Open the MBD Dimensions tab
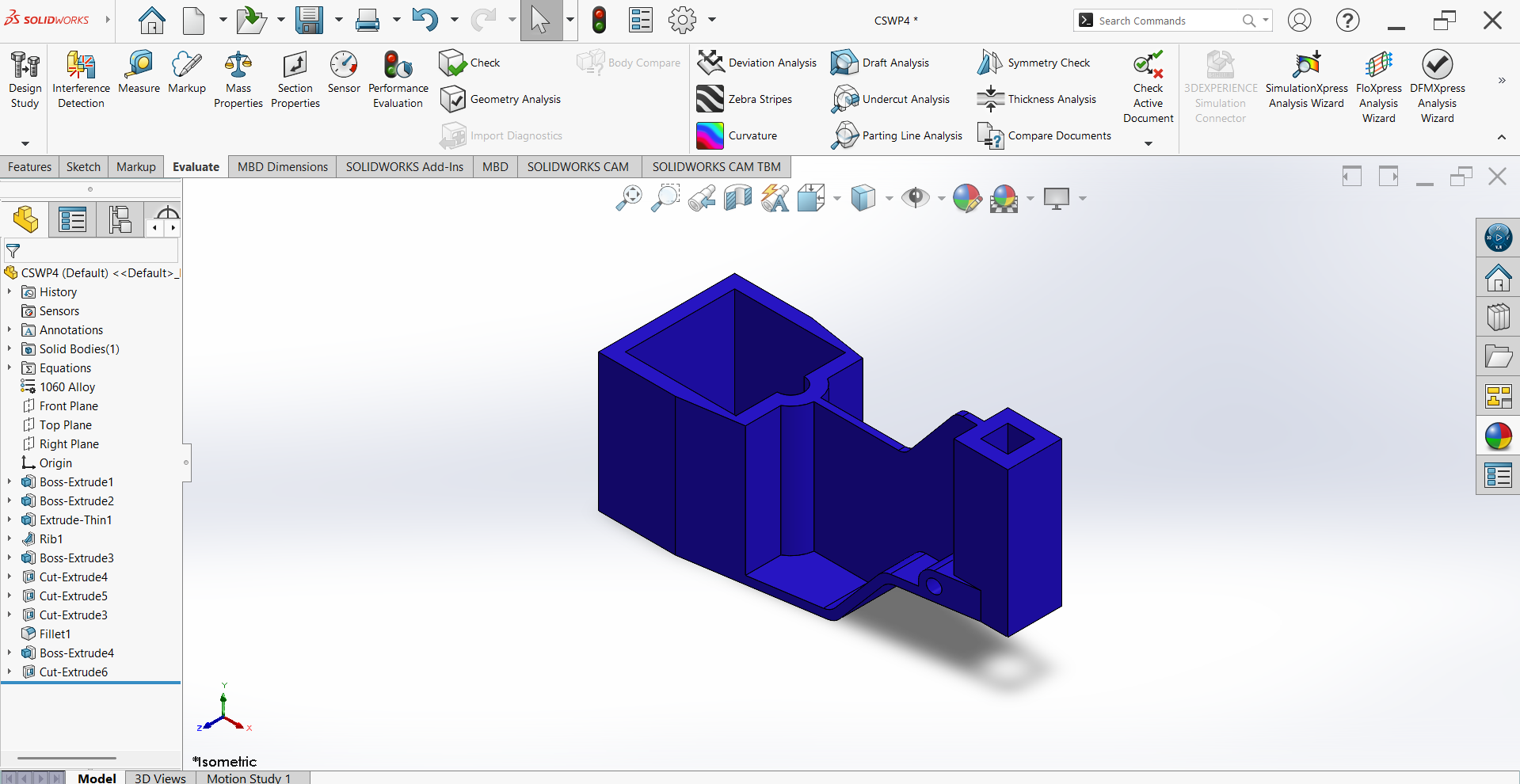This screenshot has height=784, width=1520. [283, 166]
